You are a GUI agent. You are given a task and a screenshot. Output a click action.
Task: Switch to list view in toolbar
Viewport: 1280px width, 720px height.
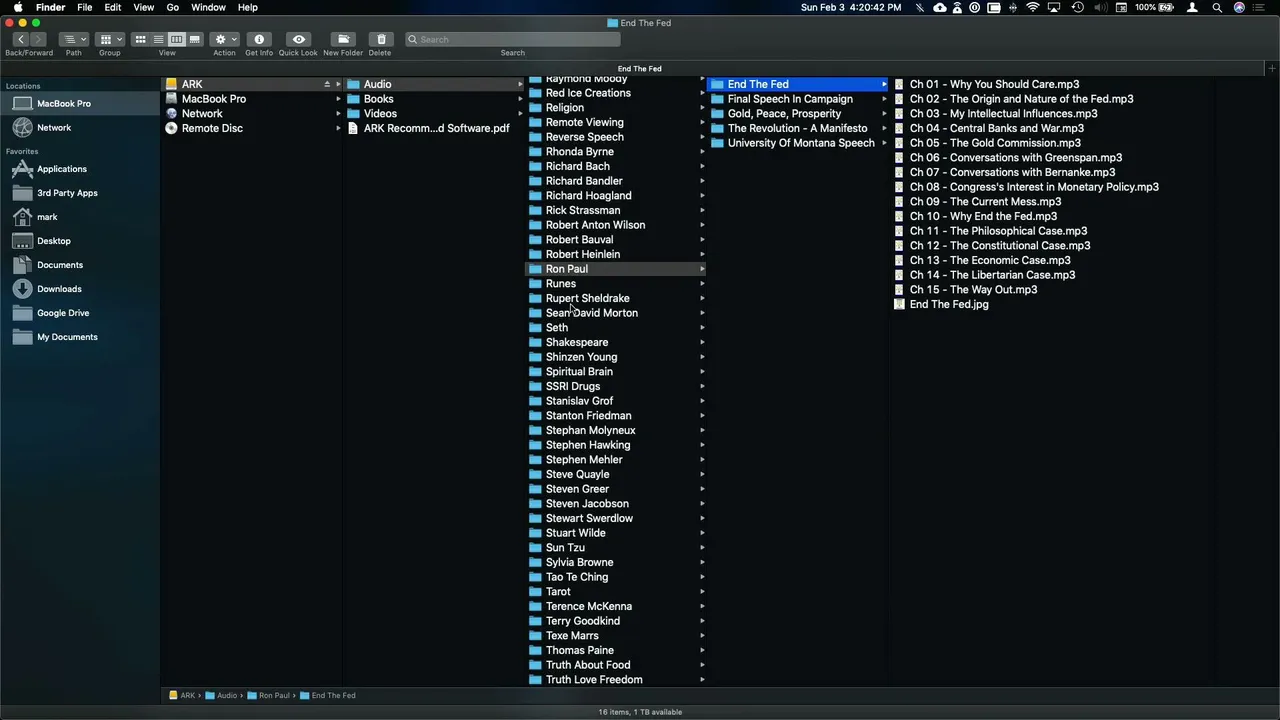point(158,39)
